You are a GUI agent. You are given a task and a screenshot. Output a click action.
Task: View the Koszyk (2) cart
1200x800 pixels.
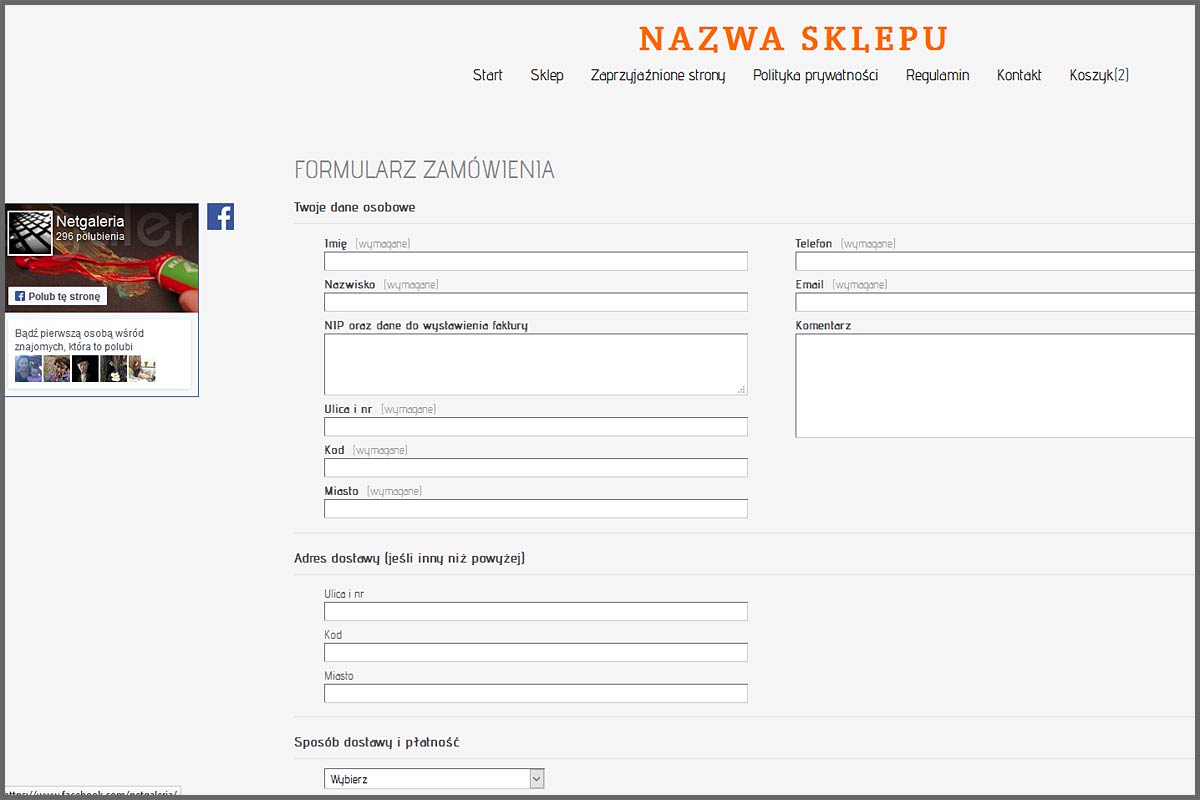pyautogui.click(x=1099, y=75)
